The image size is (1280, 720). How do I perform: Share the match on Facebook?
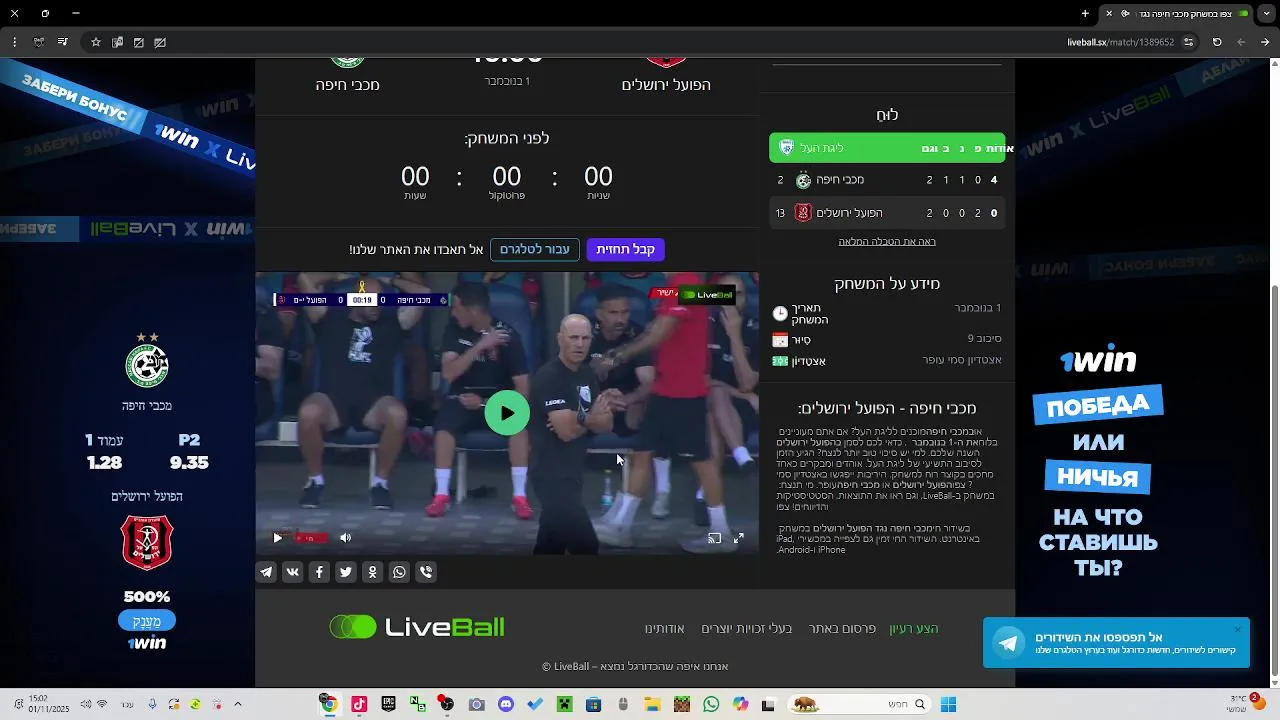pyautogui.click(x=319, y=572)
